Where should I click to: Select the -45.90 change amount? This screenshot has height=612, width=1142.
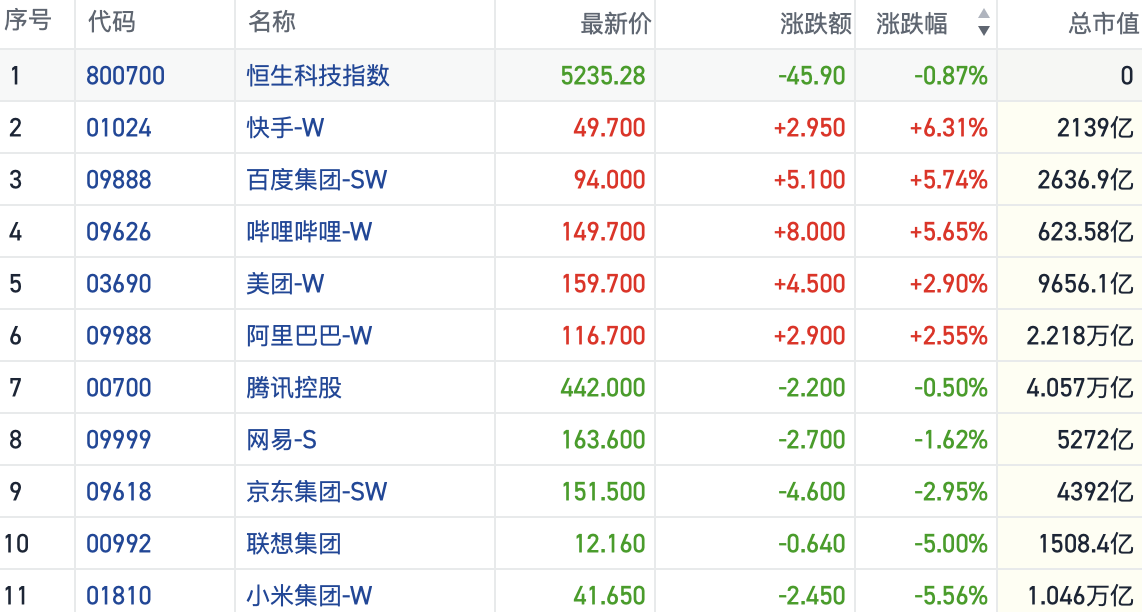tap(812, 76)
